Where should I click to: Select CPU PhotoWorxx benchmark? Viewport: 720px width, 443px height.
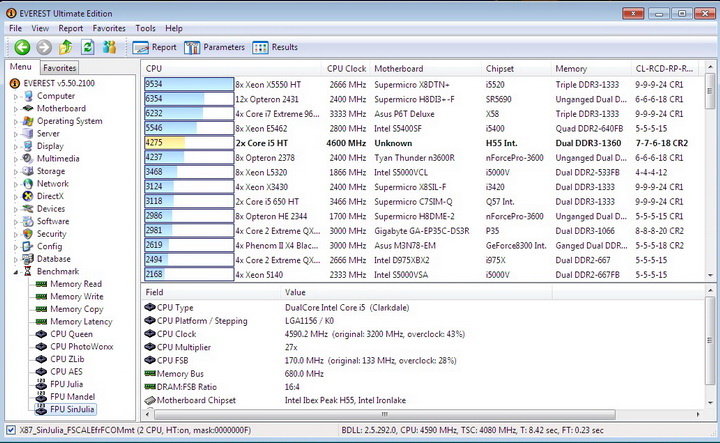pos(81,347)
